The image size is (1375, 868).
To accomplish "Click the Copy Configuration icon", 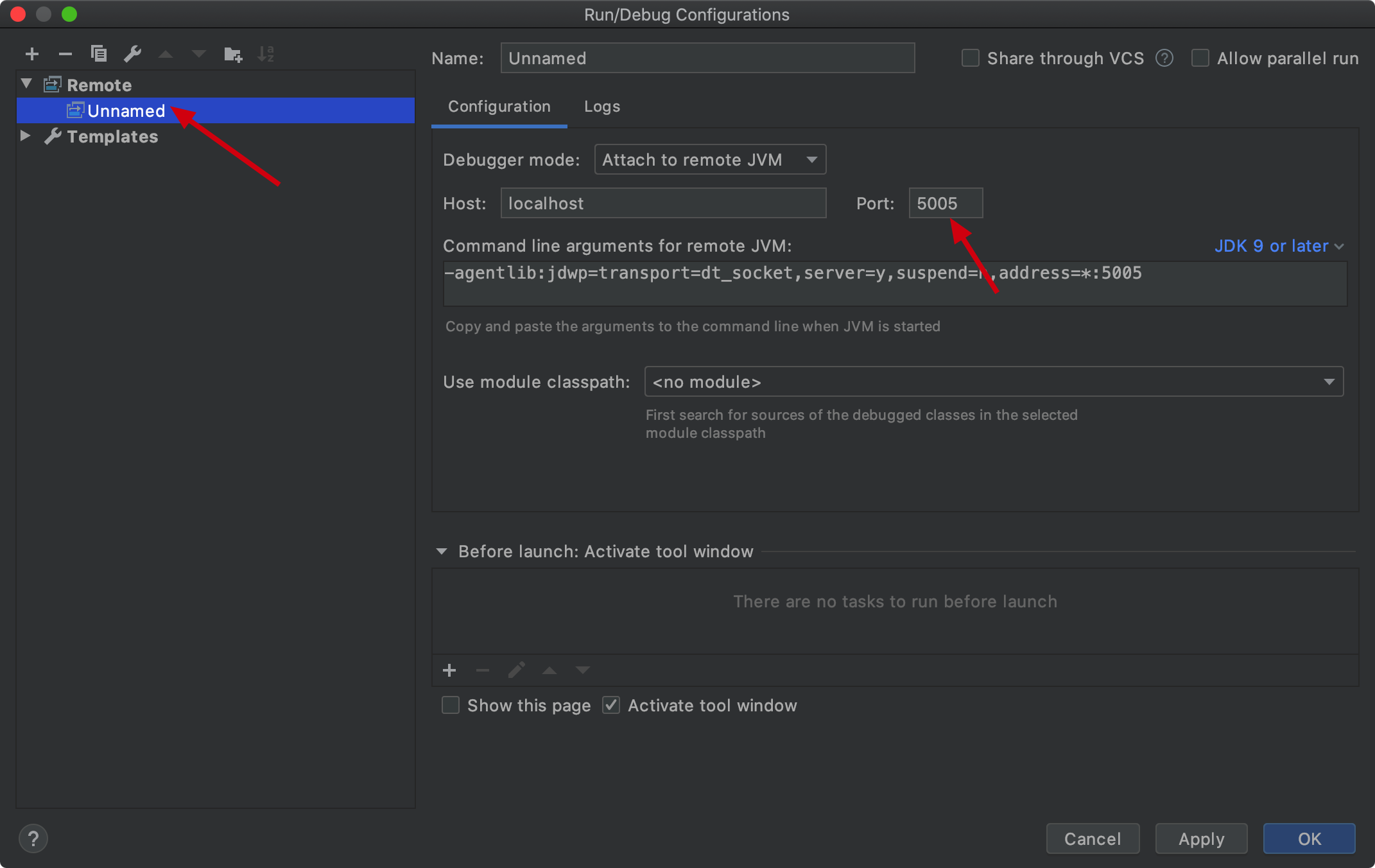I will pyautogui.click(x=98, y=54).
